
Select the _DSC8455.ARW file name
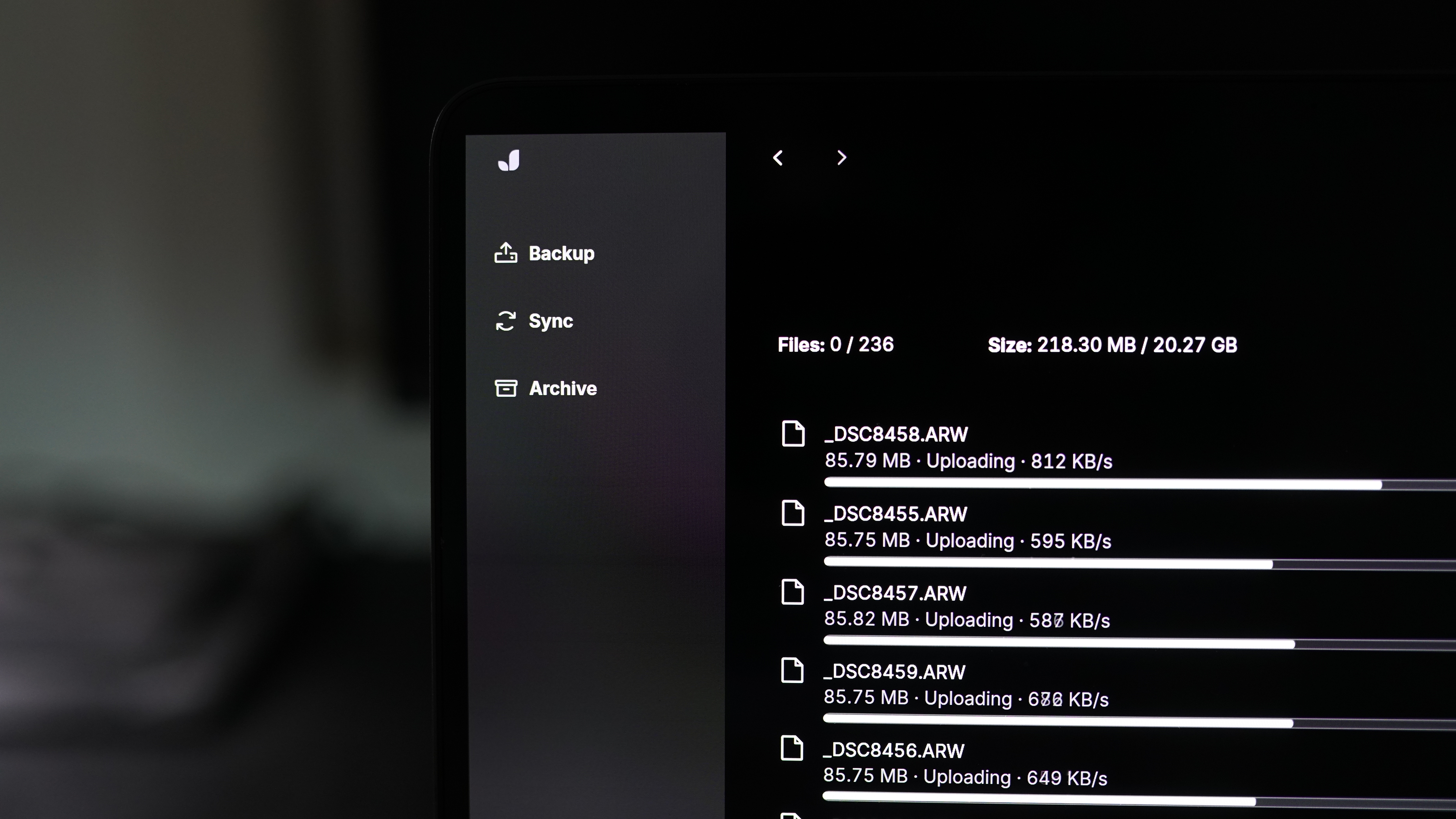pos(895,514)
